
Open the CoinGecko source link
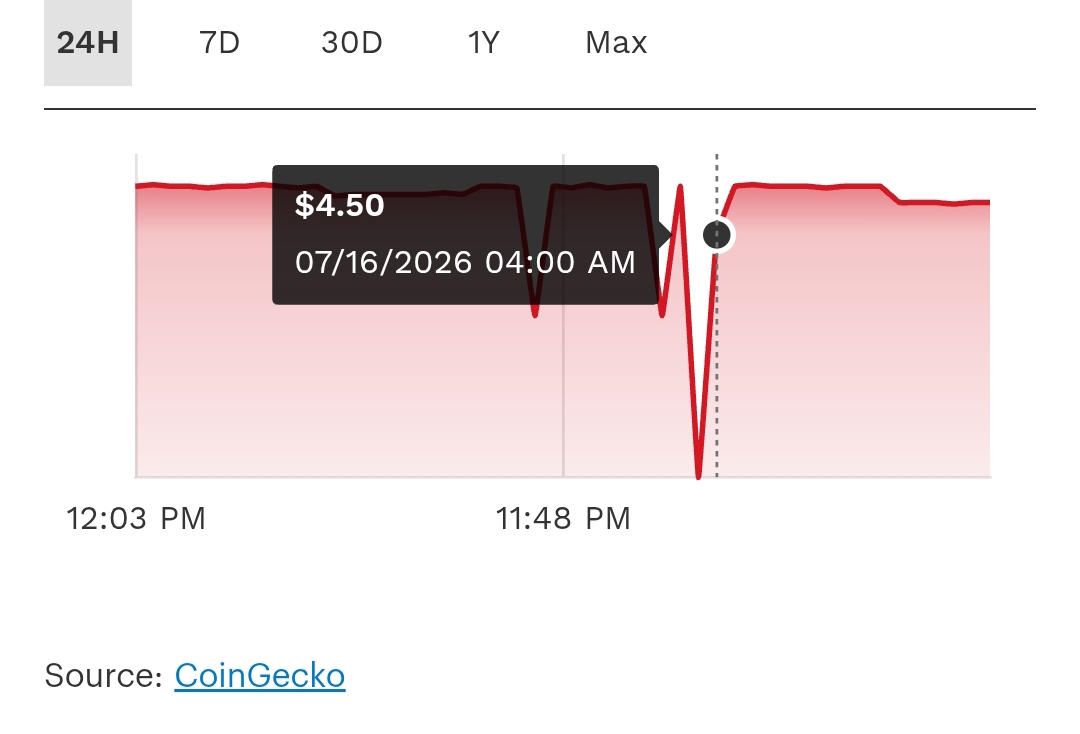point(260,675)
